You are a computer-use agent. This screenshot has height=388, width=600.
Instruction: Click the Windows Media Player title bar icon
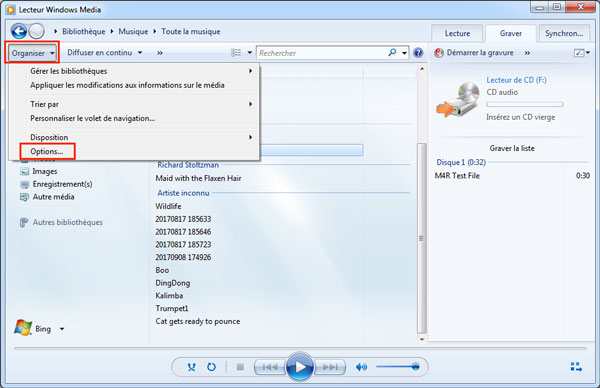11,10
